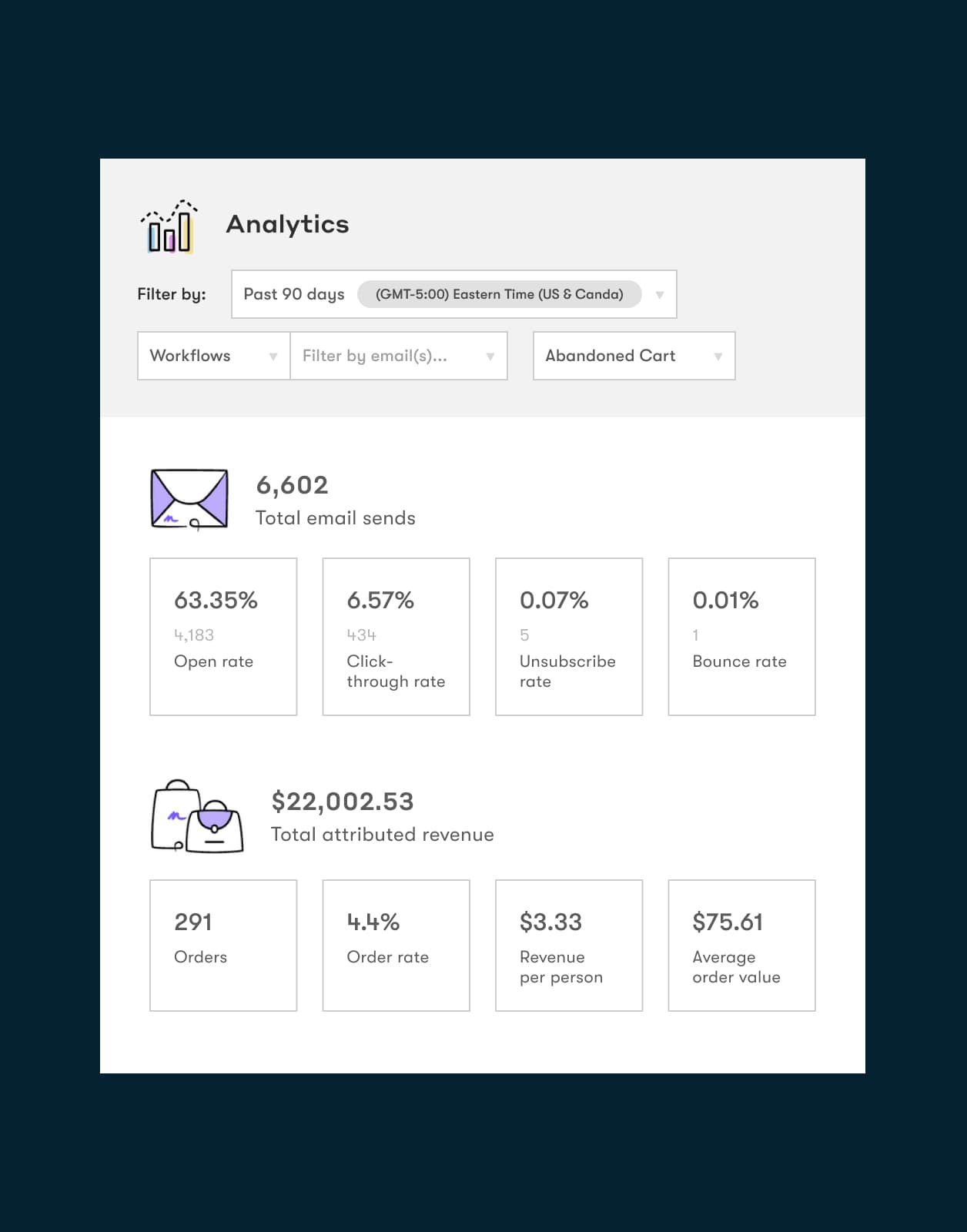Screen dimensions: 967x1232
Task: Click the 4.4% Order rate card
Action: tap(396, 945)
